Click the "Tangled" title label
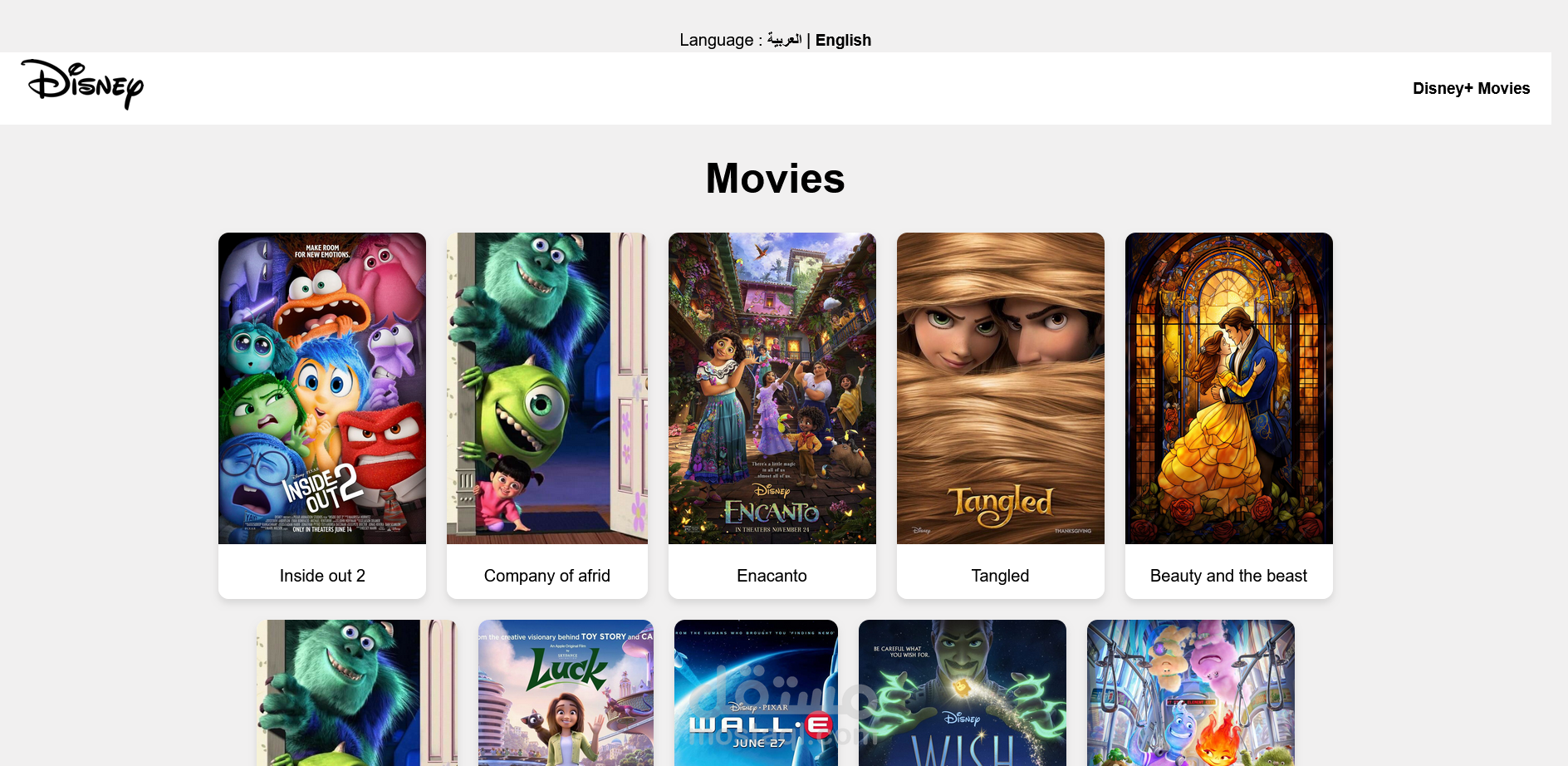The height and width of the screenshot is (766, 1568). [x=1001, y=576]
